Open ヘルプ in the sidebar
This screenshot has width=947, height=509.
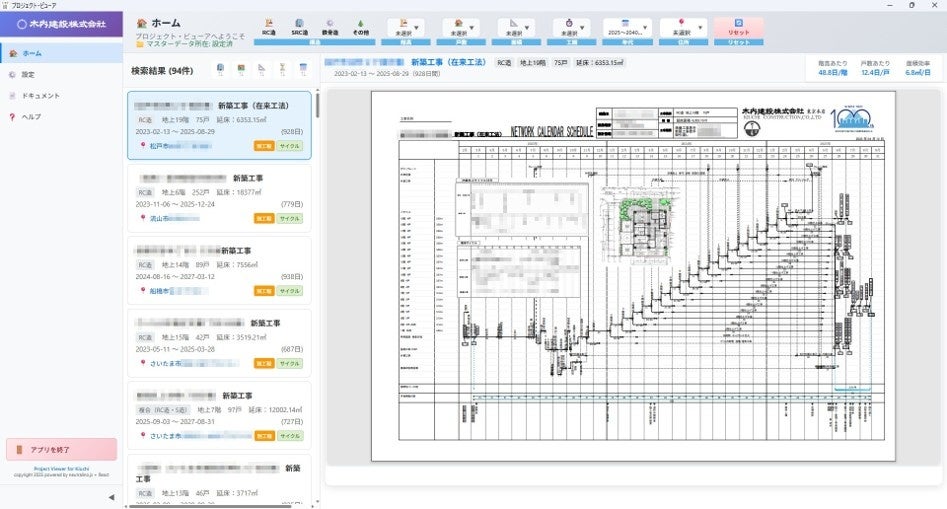click(x=31, y=117)
